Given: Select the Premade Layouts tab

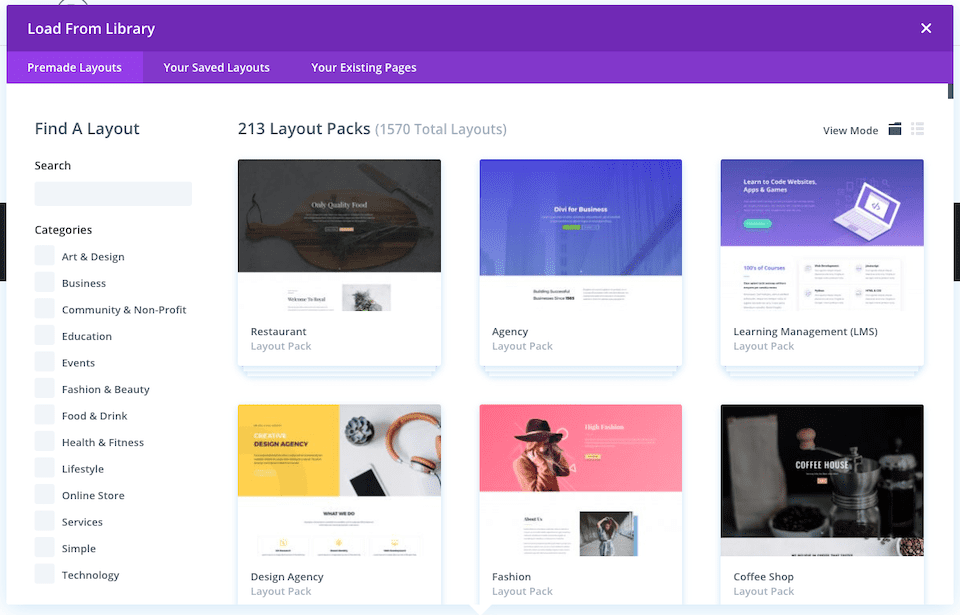Looking at the screenshot, I should (74, 67).
